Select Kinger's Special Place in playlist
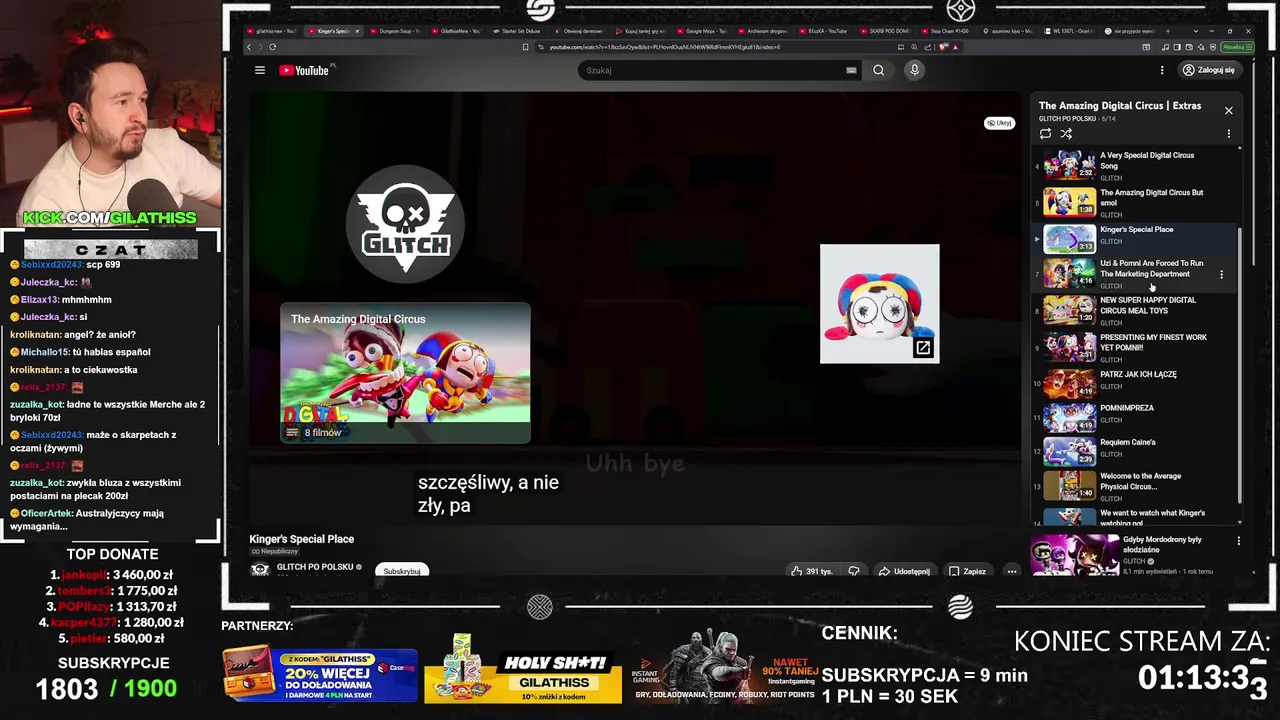 click(x=1135, y=239)
